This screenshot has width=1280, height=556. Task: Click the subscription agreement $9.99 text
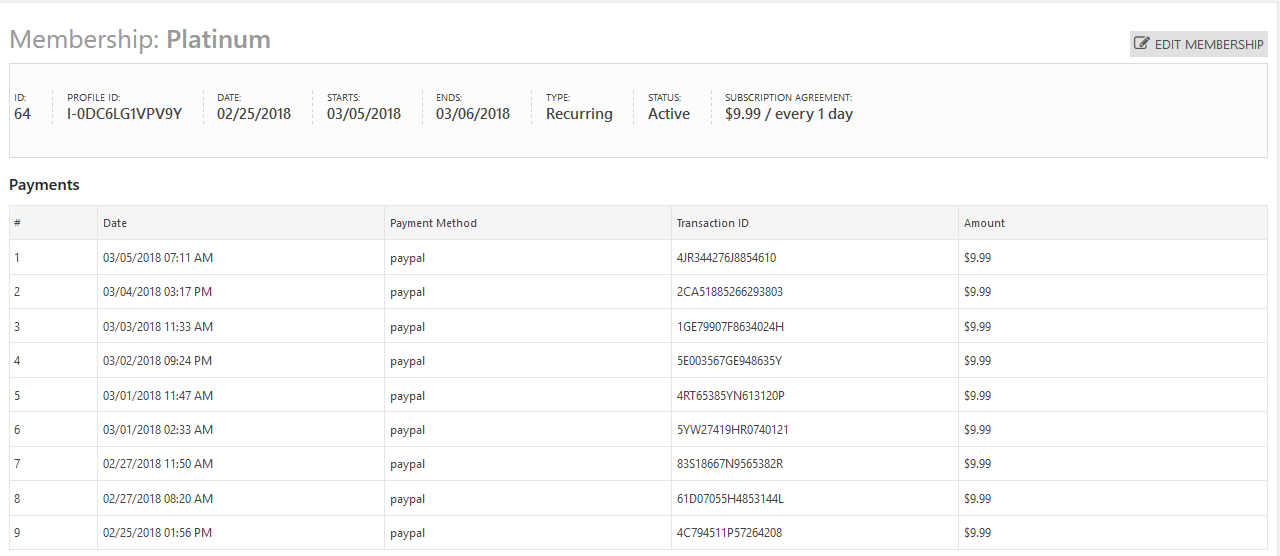click(788, 114)
